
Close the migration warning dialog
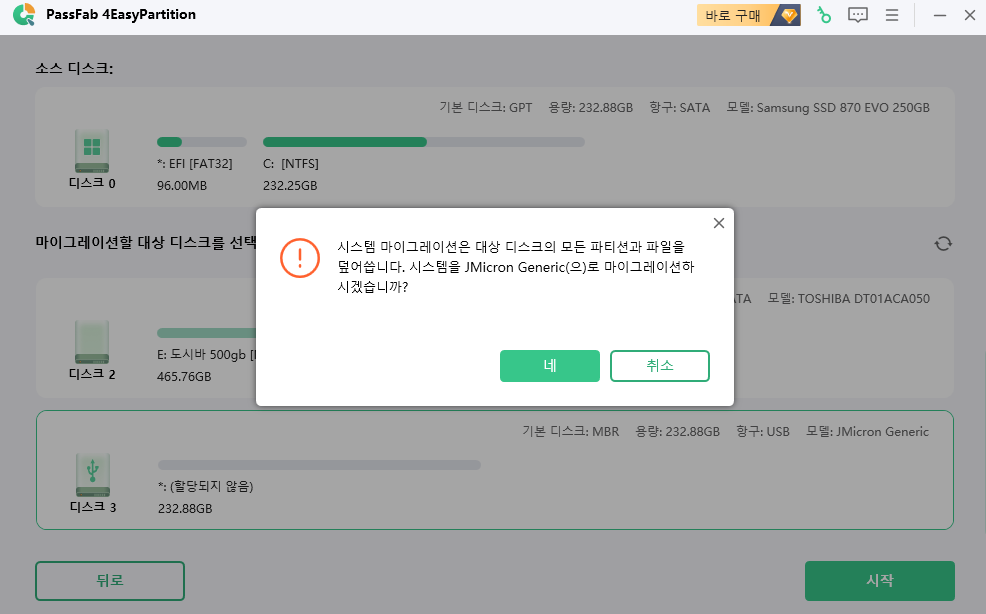[x=719, y=223]
